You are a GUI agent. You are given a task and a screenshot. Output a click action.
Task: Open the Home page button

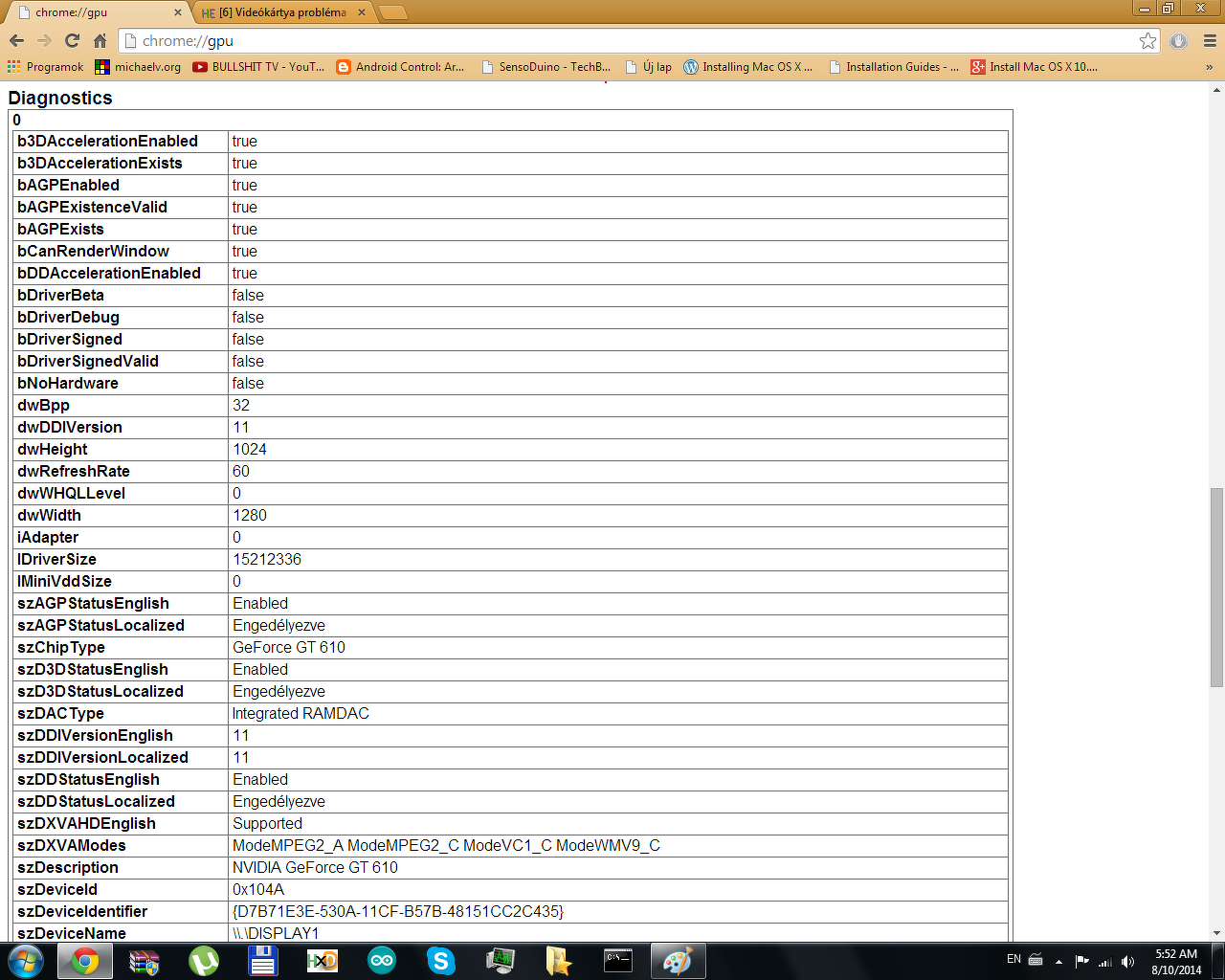point(100,40)
